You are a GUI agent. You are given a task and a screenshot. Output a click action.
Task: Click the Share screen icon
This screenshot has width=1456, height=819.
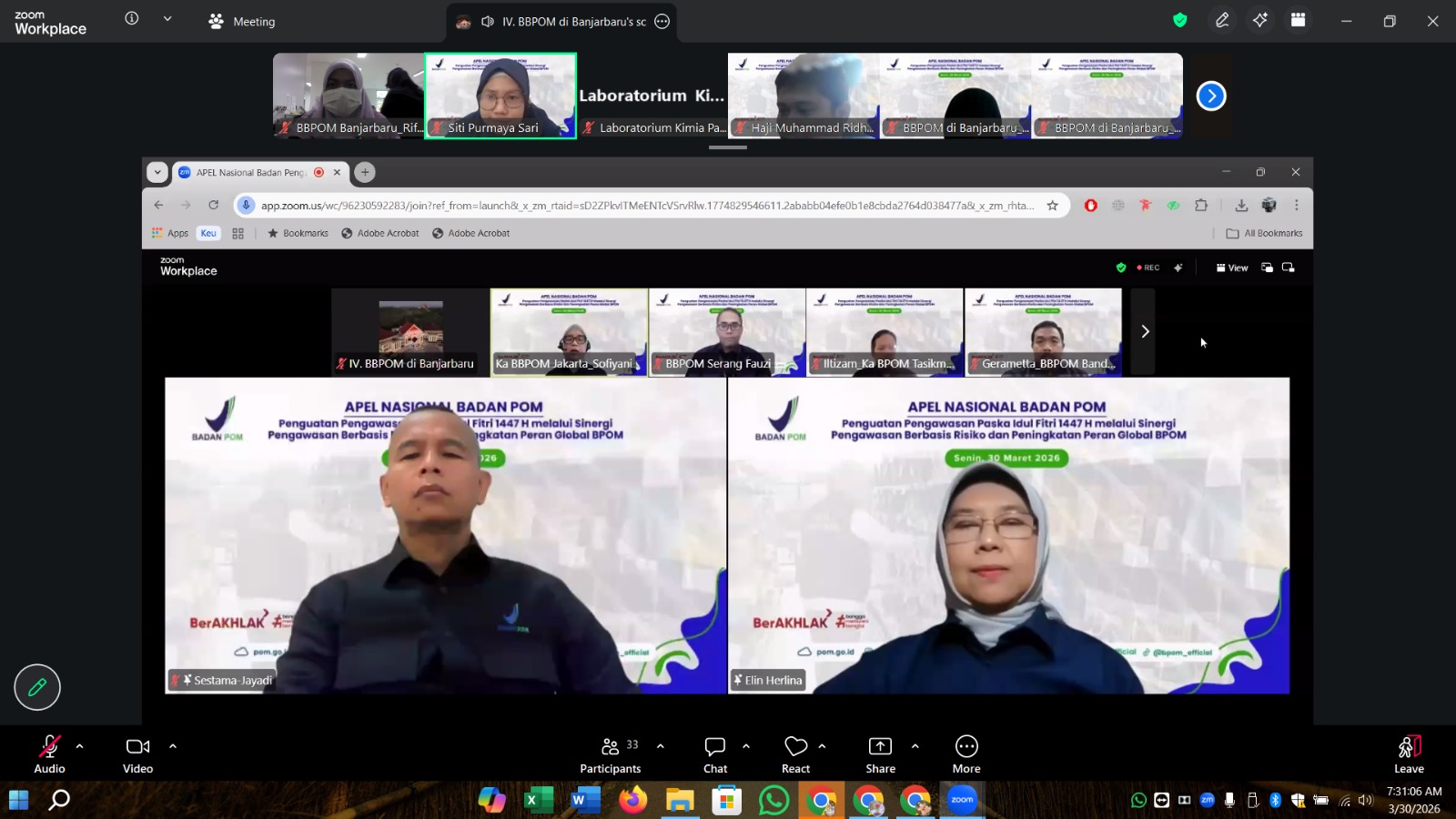[x=880, y=754]
